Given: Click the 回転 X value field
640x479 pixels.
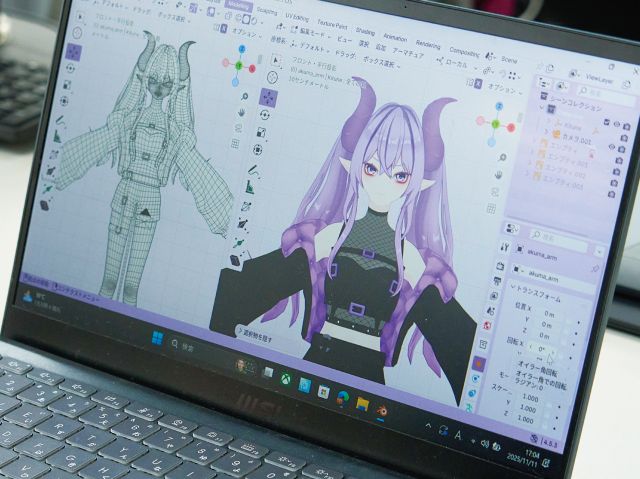Looking at the screenshot, I should 541,349.
